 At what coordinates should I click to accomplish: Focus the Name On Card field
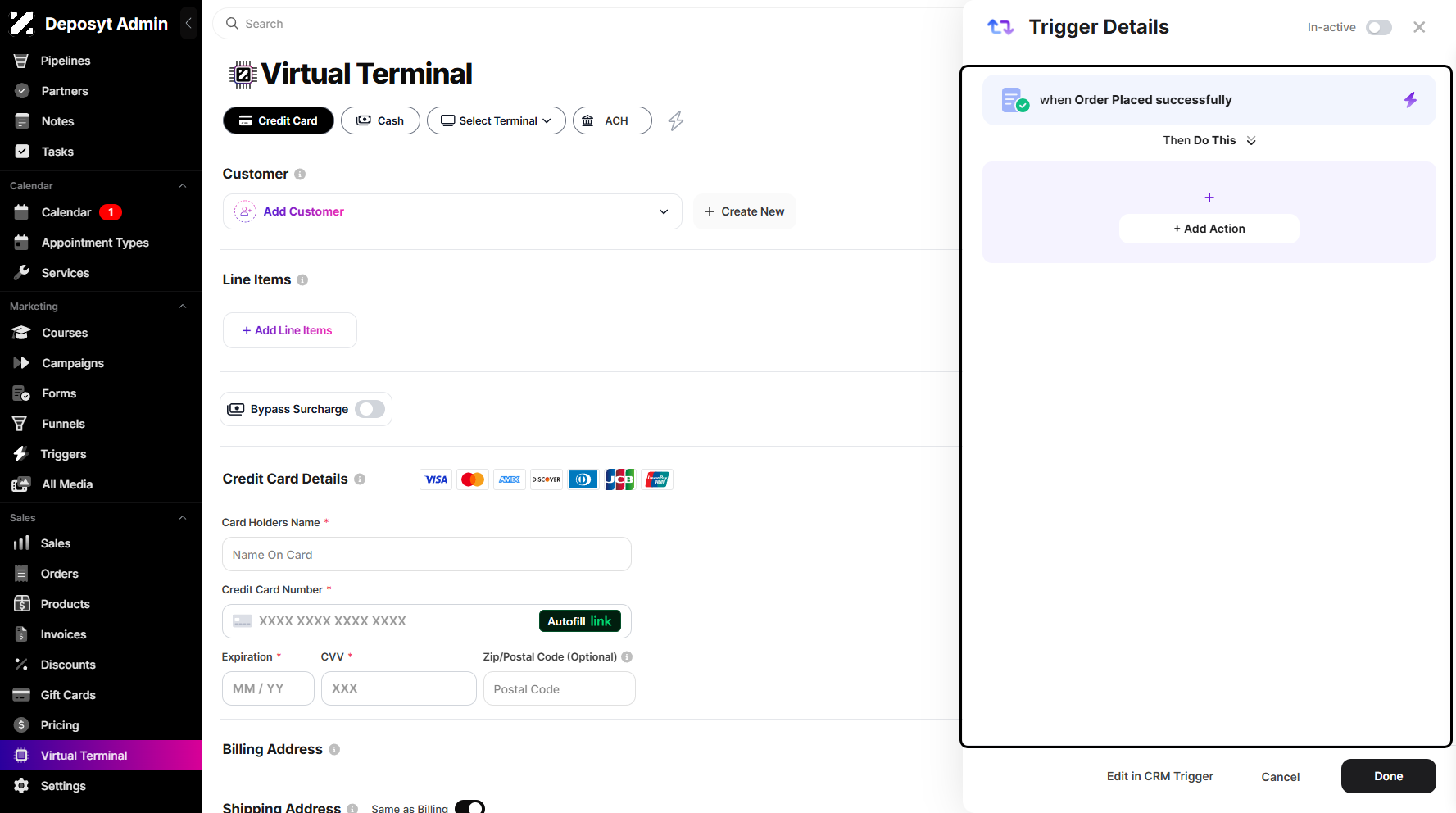point(427,554)
